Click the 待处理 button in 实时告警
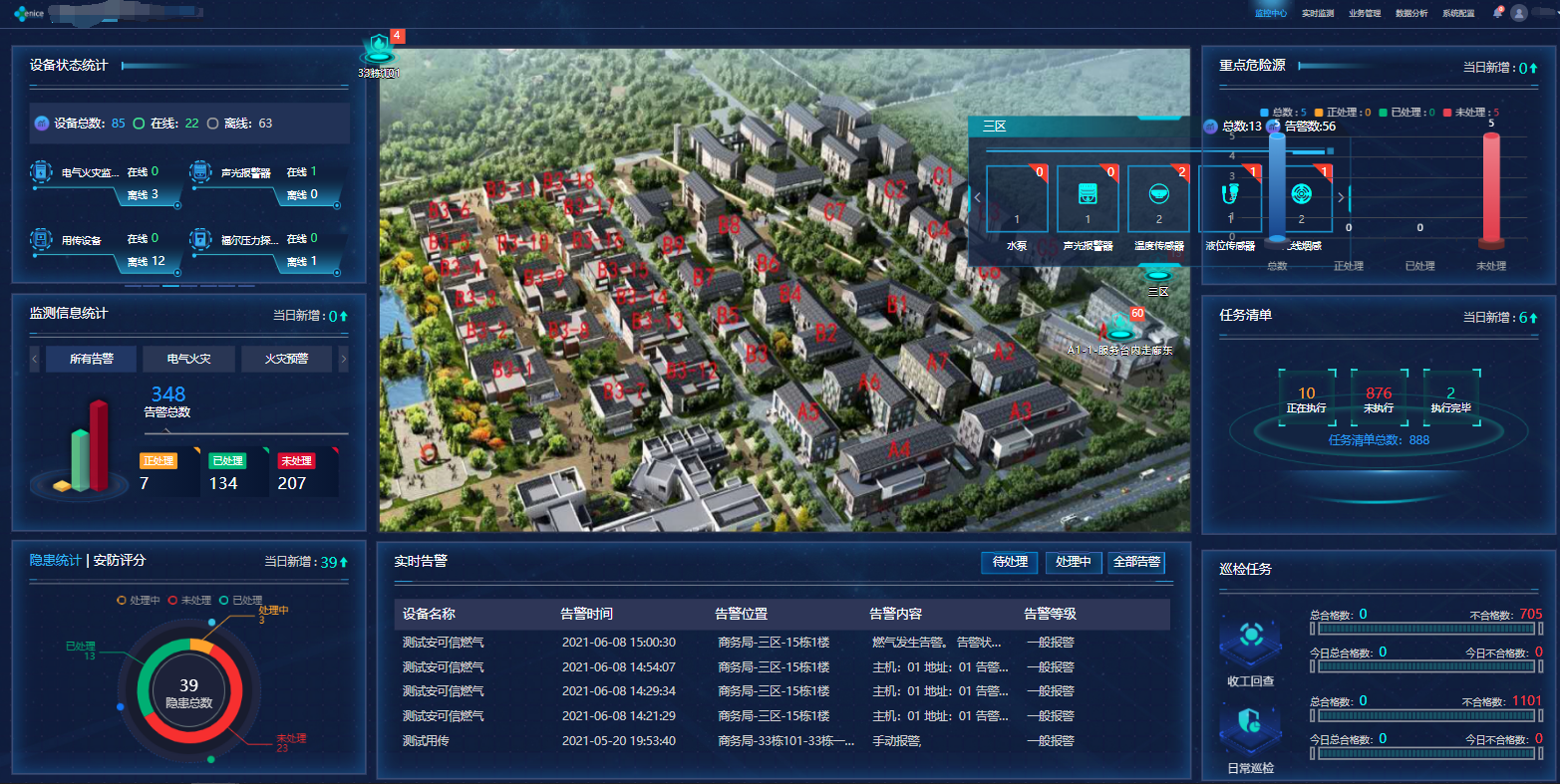Image resolution: width=1560 pixels, height=784 pixels. coord(1010,562)
